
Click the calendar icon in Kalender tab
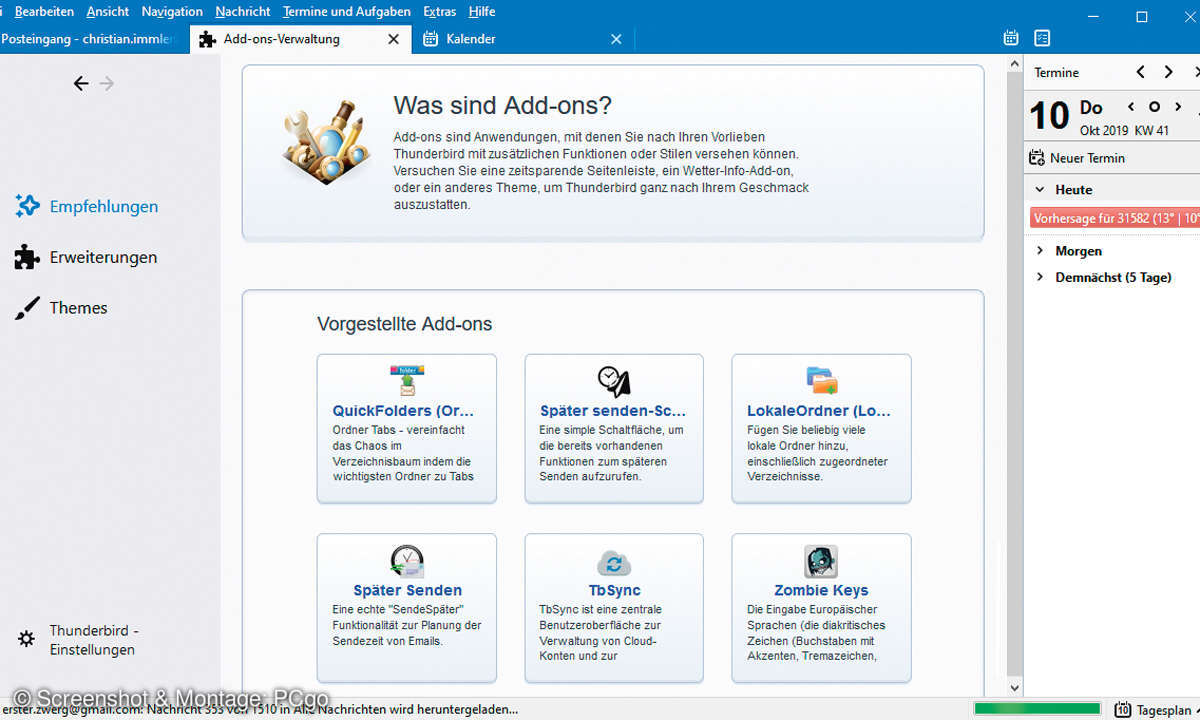430,39
